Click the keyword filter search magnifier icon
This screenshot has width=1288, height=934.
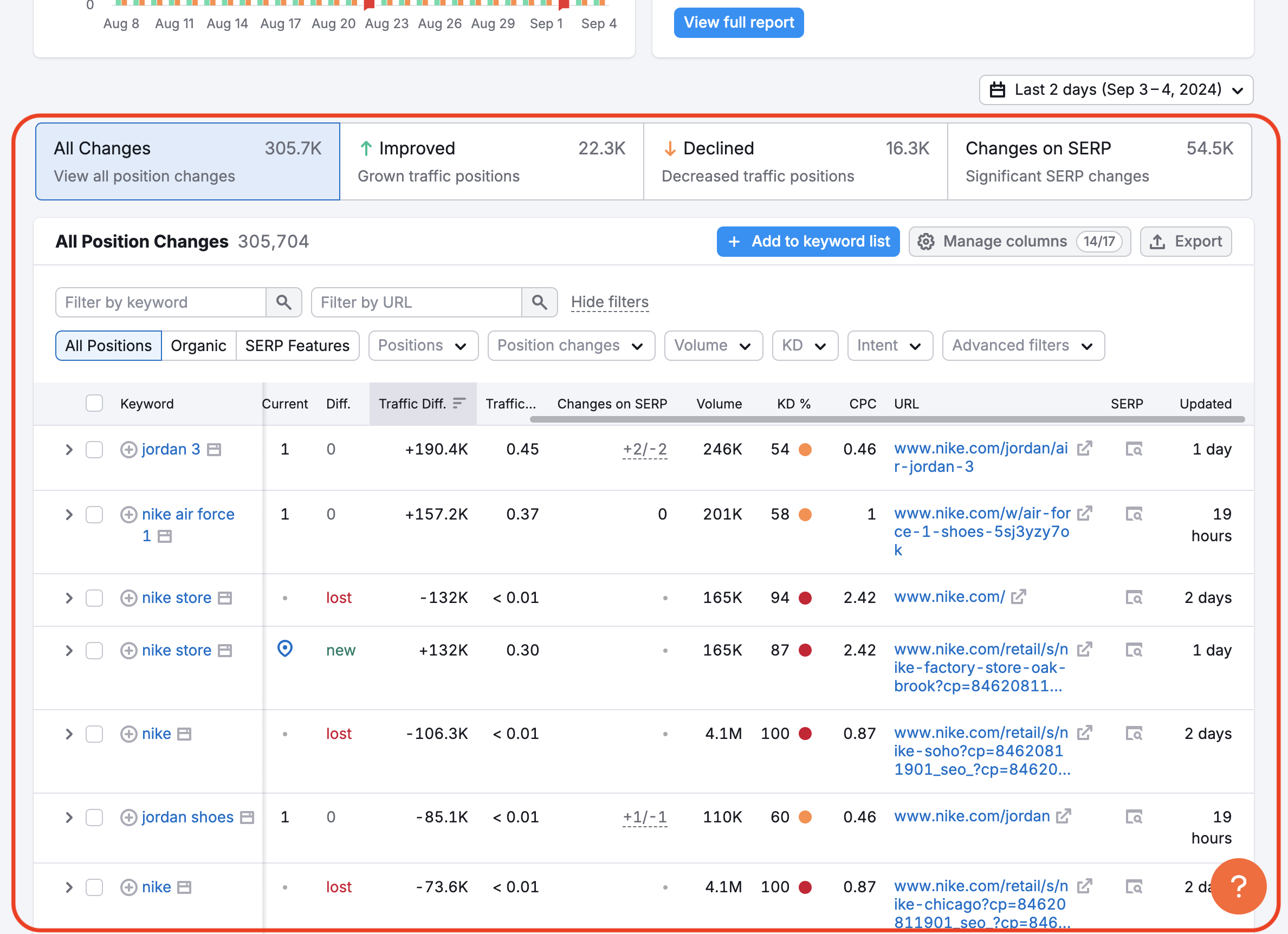point(284,303)
